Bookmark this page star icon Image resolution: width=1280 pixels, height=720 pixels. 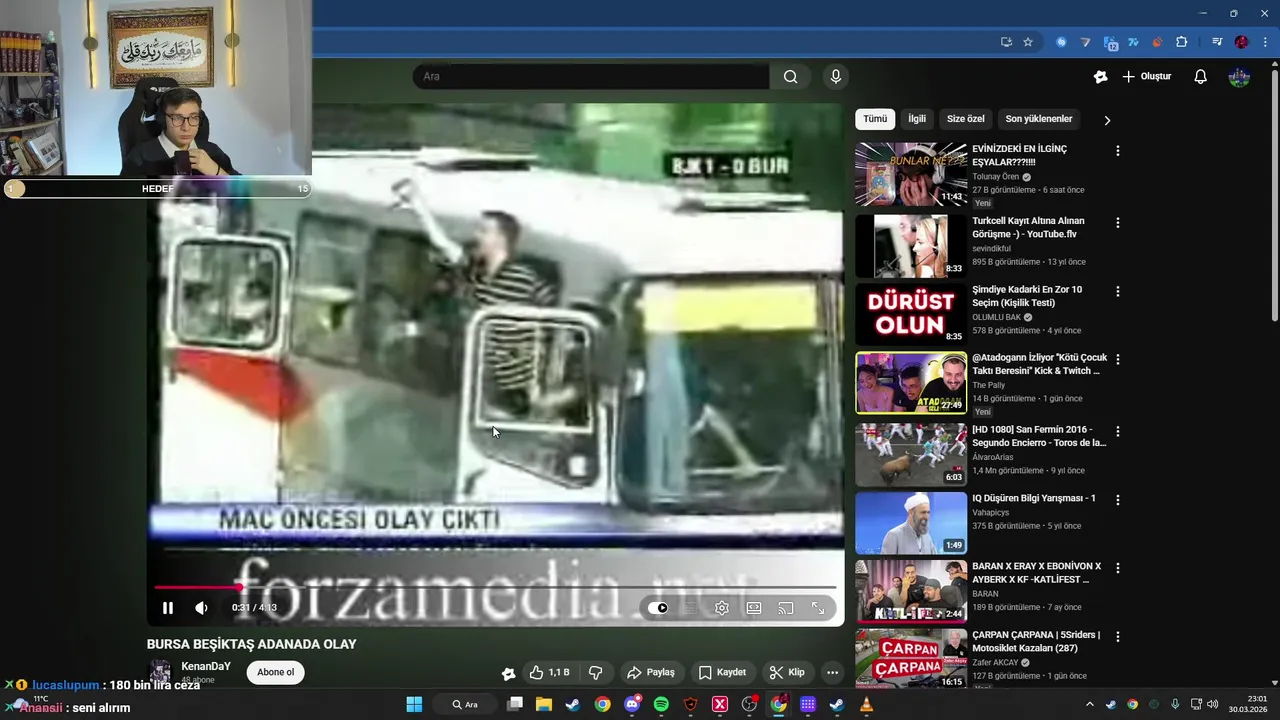(x=1028, y=42)
